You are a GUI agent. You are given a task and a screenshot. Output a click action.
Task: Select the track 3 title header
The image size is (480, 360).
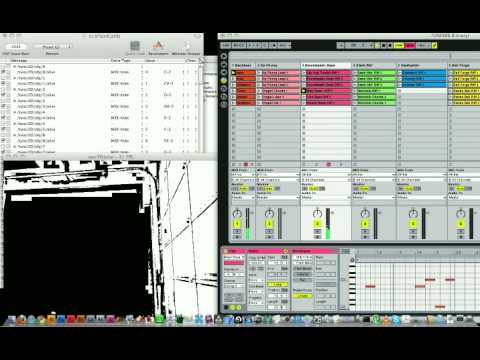tap(326, 65)
